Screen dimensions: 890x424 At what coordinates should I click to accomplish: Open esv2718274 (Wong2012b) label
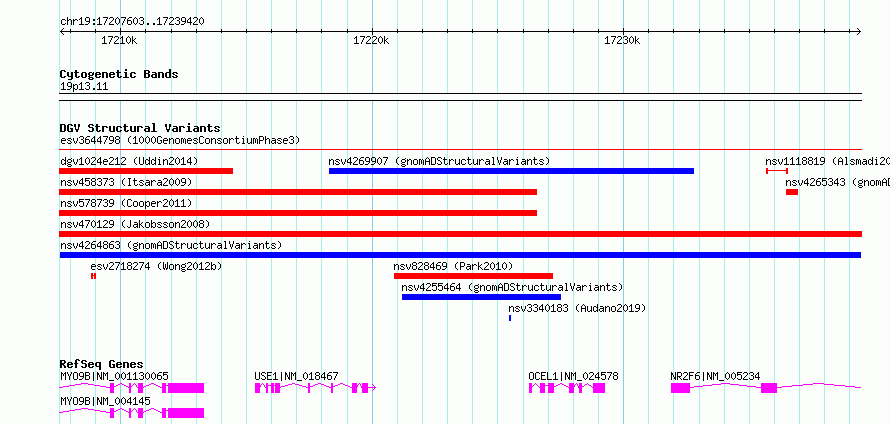[156, 266]
